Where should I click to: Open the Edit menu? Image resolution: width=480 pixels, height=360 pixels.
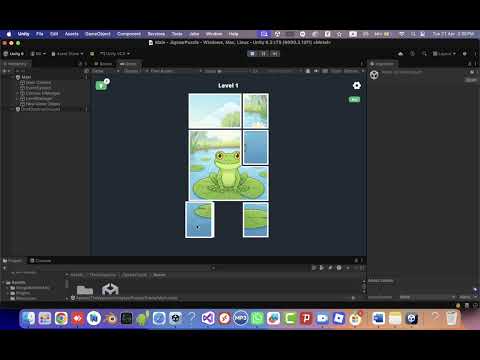54,34
